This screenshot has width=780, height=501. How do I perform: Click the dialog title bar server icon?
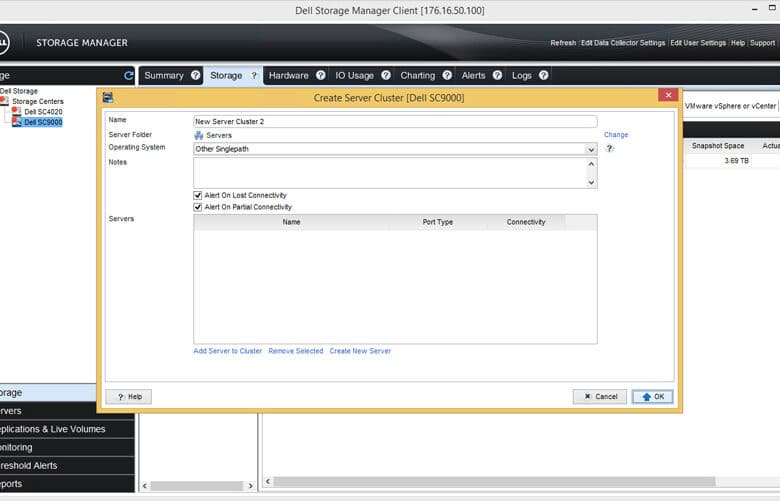click(x=107, y=98)
